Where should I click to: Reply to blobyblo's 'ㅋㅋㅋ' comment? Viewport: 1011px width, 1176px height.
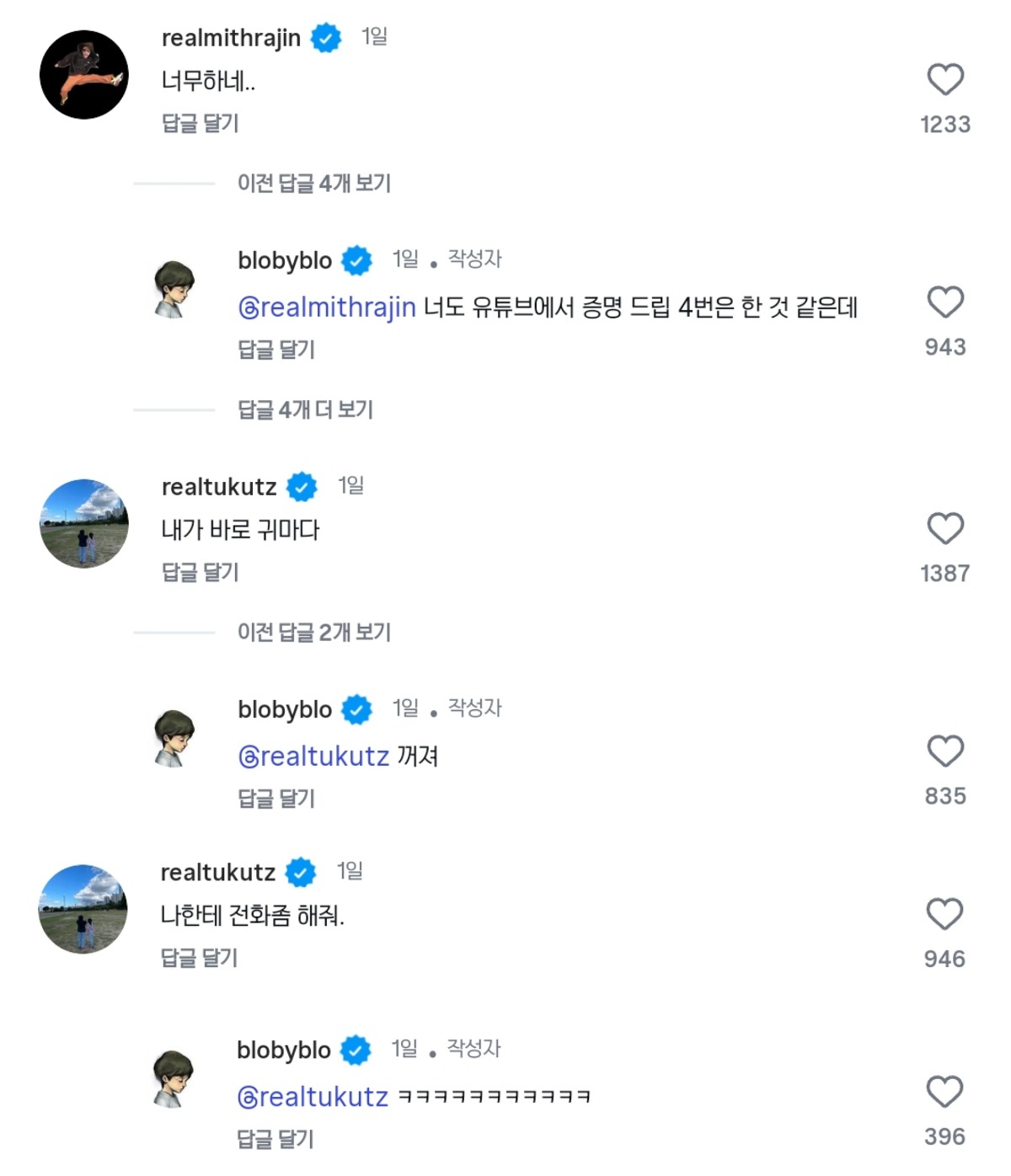(275, 1140)
